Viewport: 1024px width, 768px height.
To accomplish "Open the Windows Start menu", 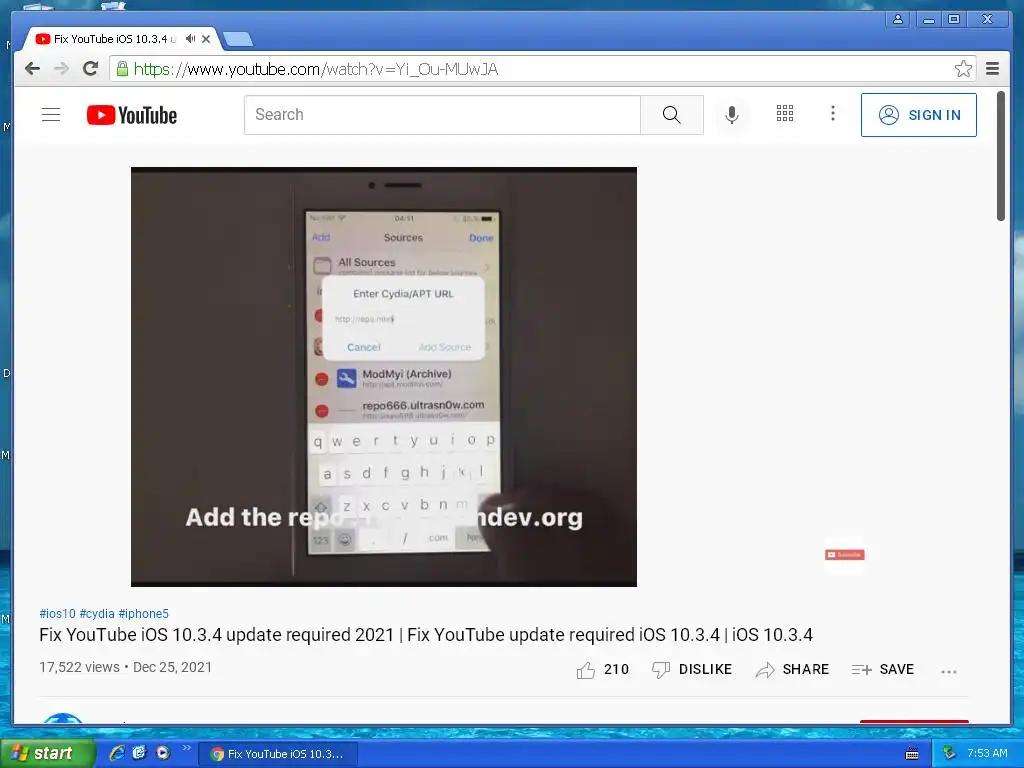I will coord(46,753).
